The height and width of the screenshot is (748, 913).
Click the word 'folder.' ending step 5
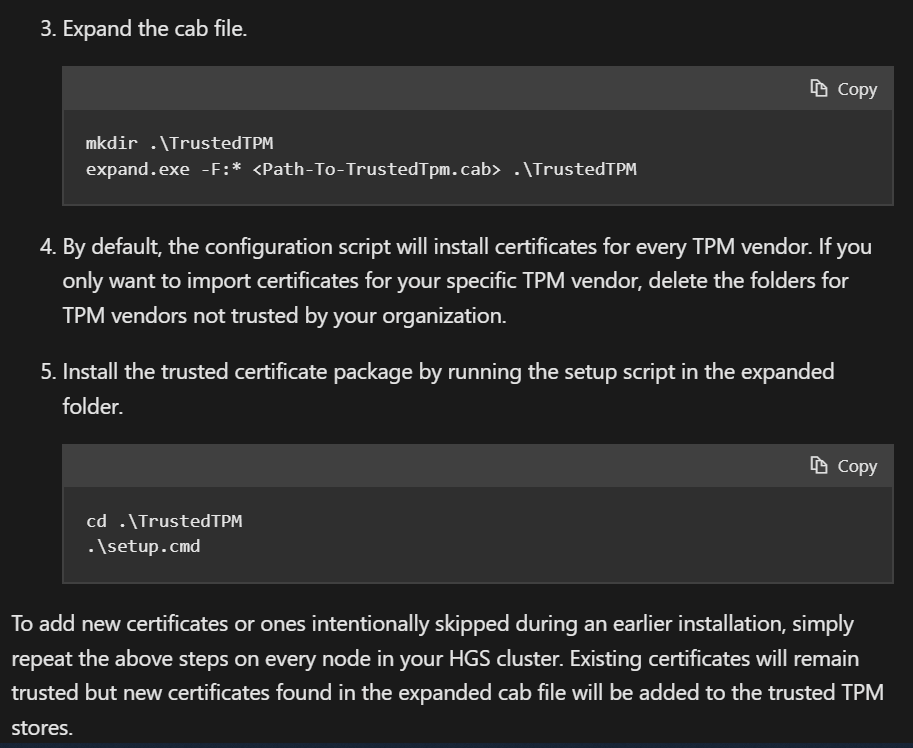click(x=93, y=407)
